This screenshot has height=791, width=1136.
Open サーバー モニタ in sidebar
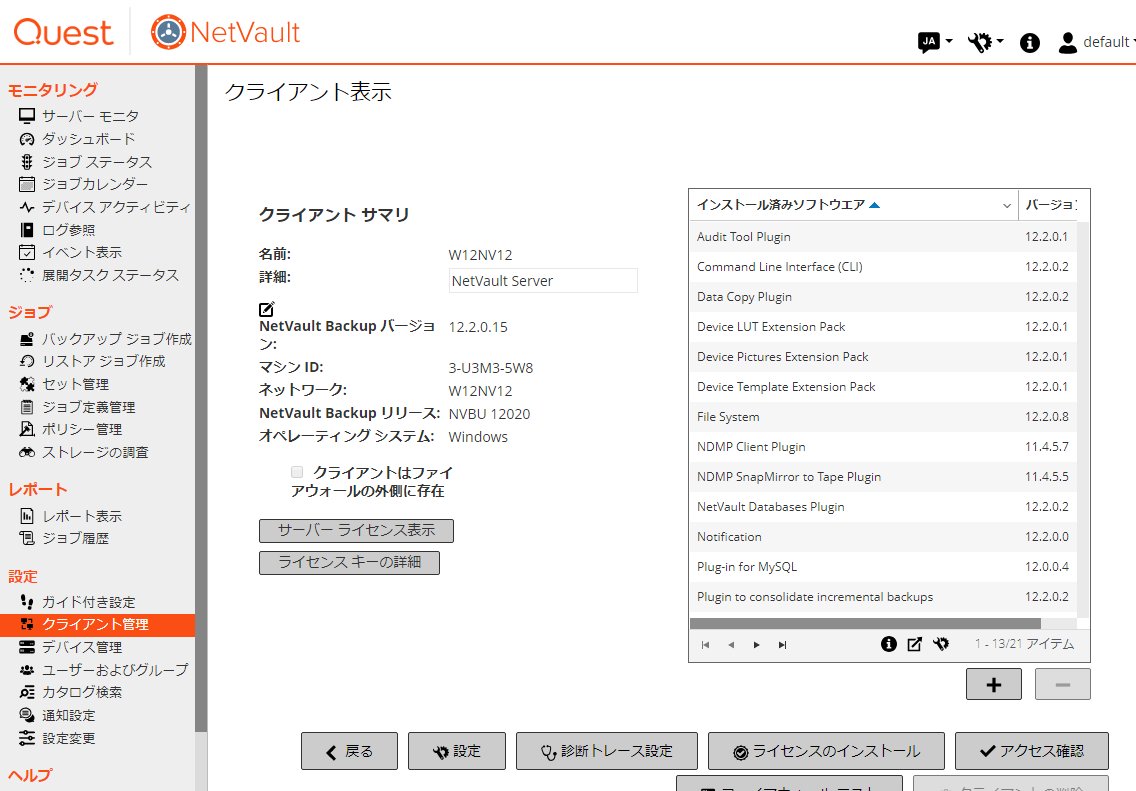tap(90, 116)
